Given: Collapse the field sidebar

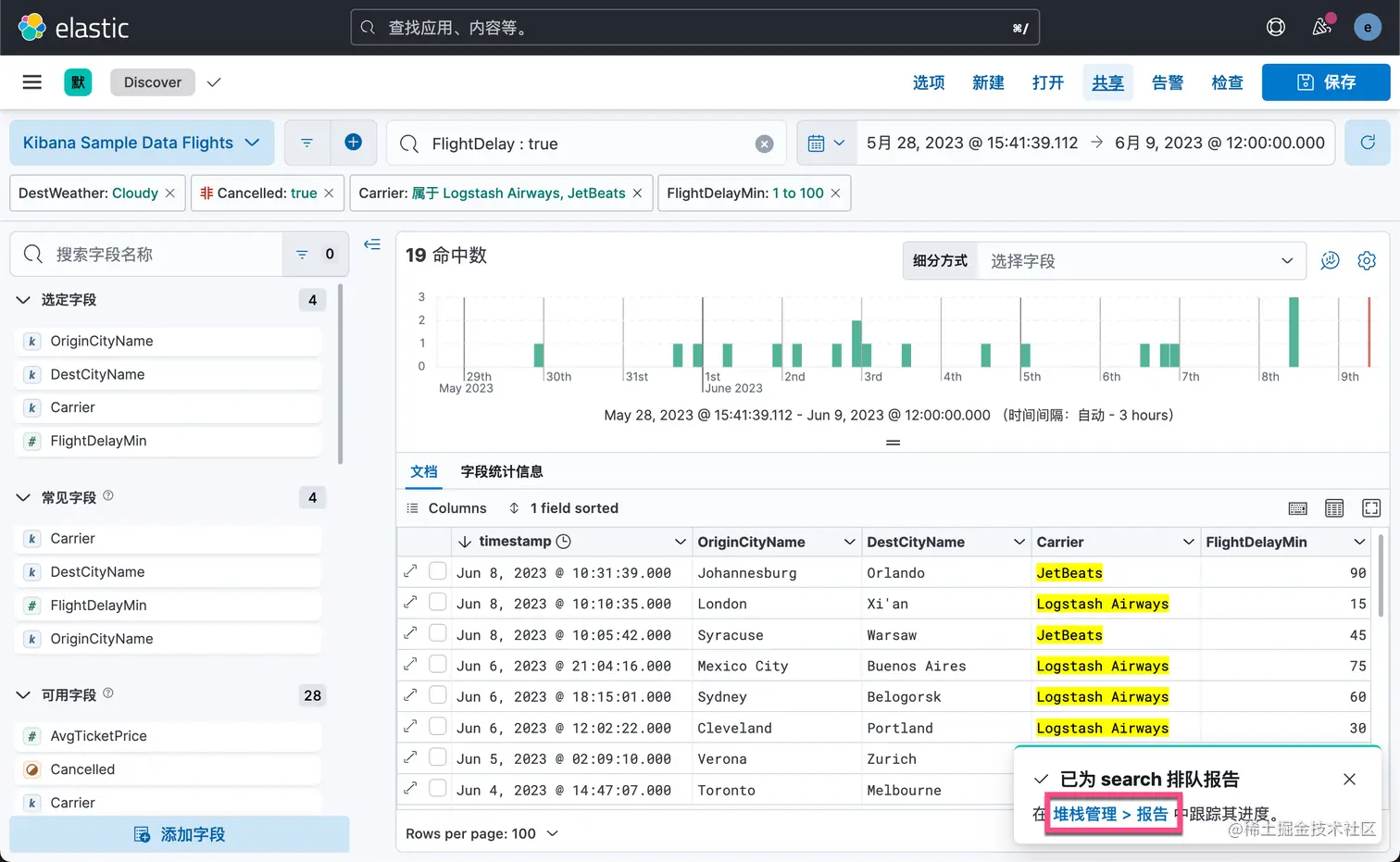Looking at the screenshot, I should [372, 244].
